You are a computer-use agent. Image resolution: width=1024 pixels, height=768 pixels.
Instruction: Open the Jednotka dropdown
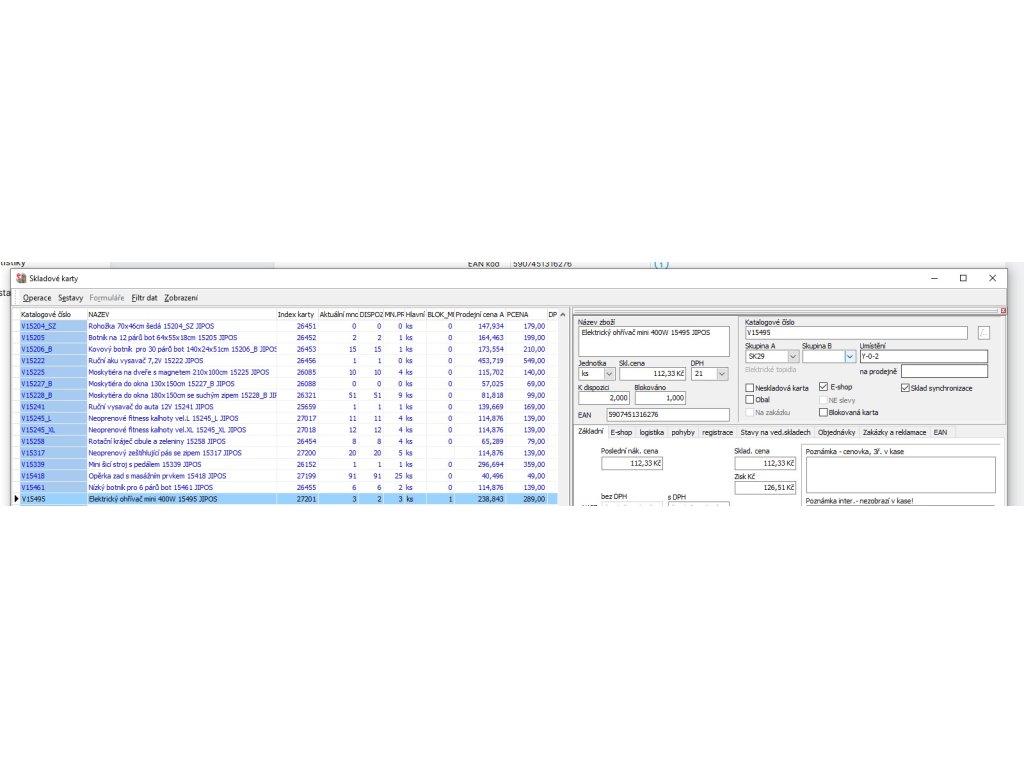click(x=609, y=374)
